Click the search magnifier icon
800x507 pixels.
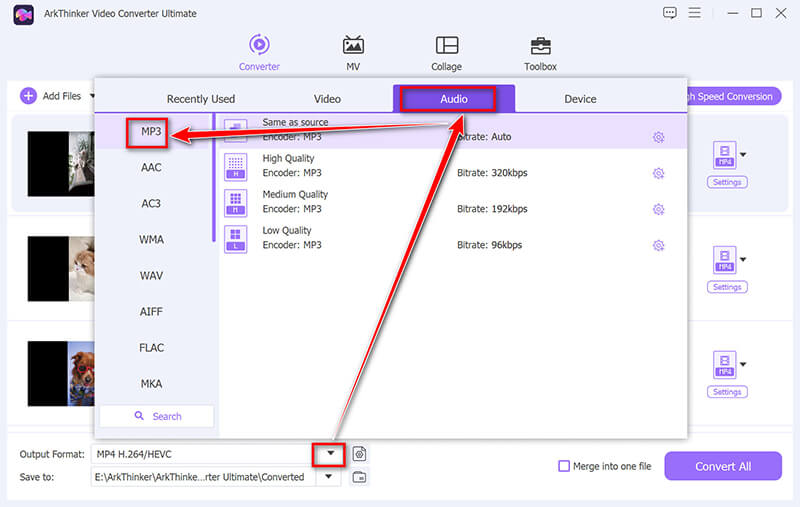(x=139, y=416)
